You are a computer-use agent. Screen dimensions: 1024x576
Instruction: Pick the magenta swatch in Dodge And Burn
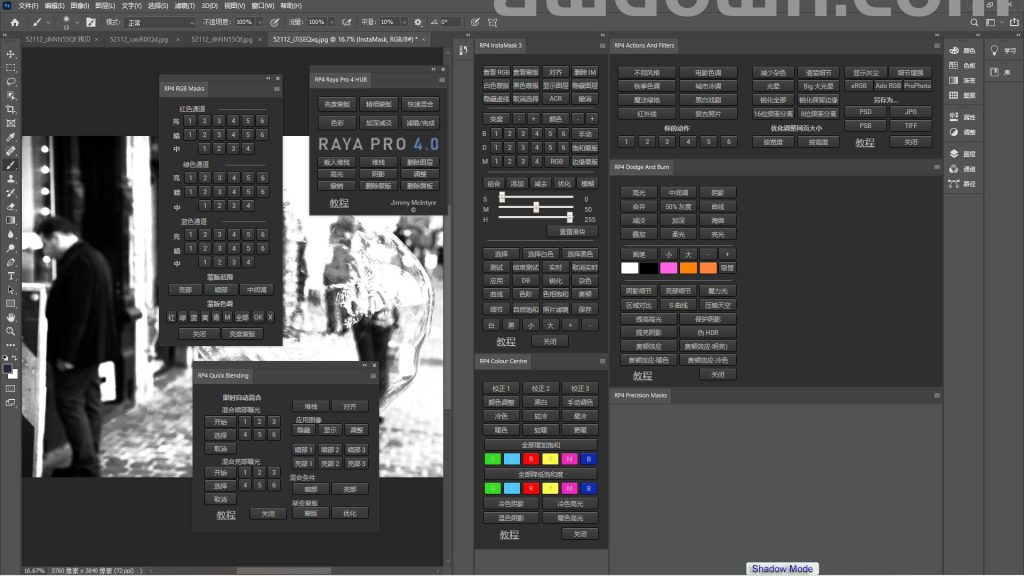pos(666,268)
